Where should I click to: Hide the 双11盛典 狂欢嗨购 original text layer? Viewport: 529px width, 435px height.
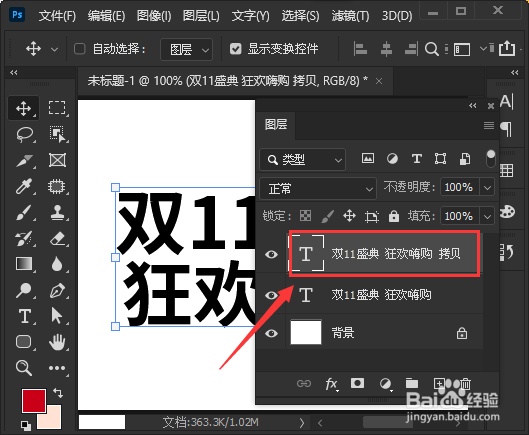[272, 296]
